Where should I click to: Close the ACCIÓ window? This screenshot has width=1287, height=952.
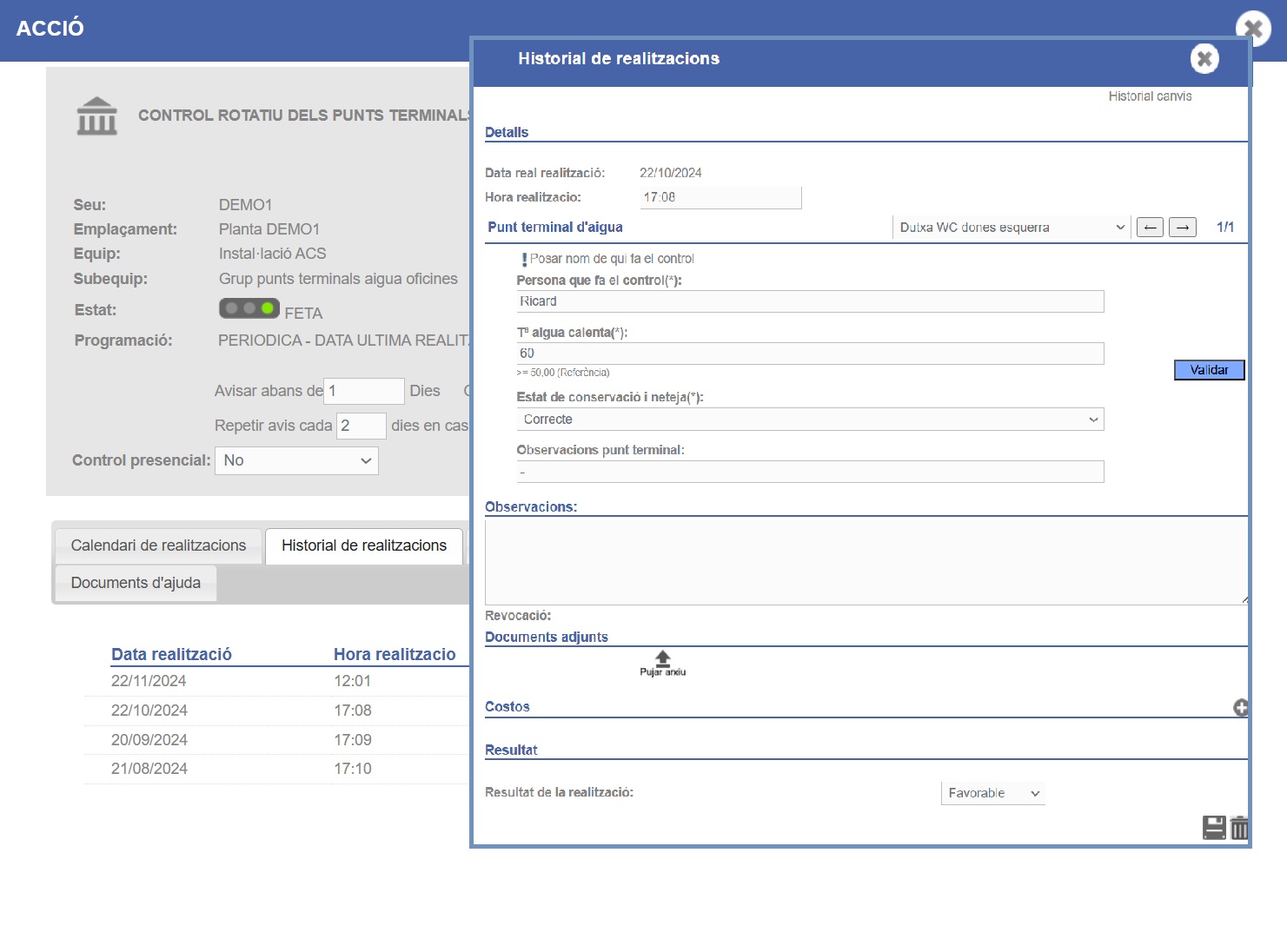(x=1253, y=29)
